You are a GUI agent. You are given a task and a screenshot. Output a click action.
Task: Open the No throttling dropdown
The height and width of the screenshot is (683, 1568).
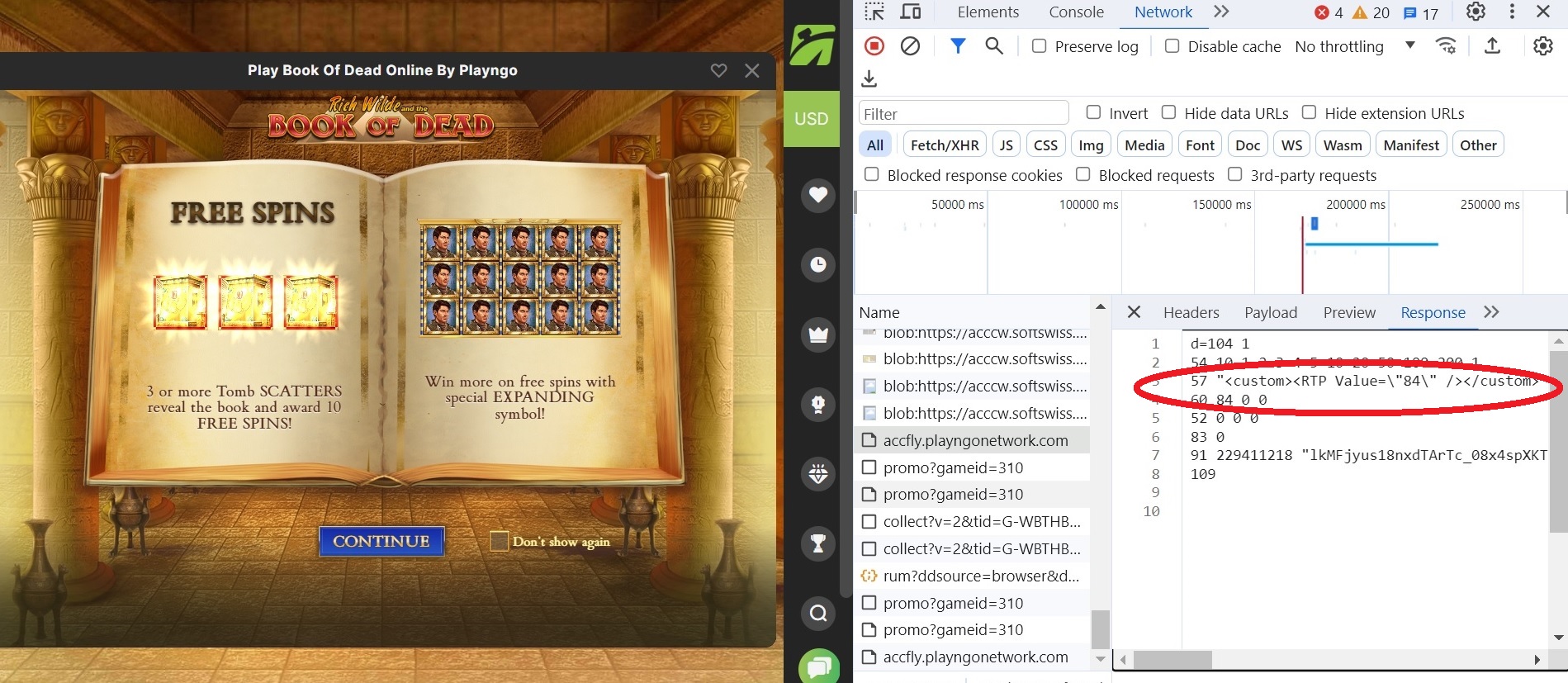pos(1354,46)
